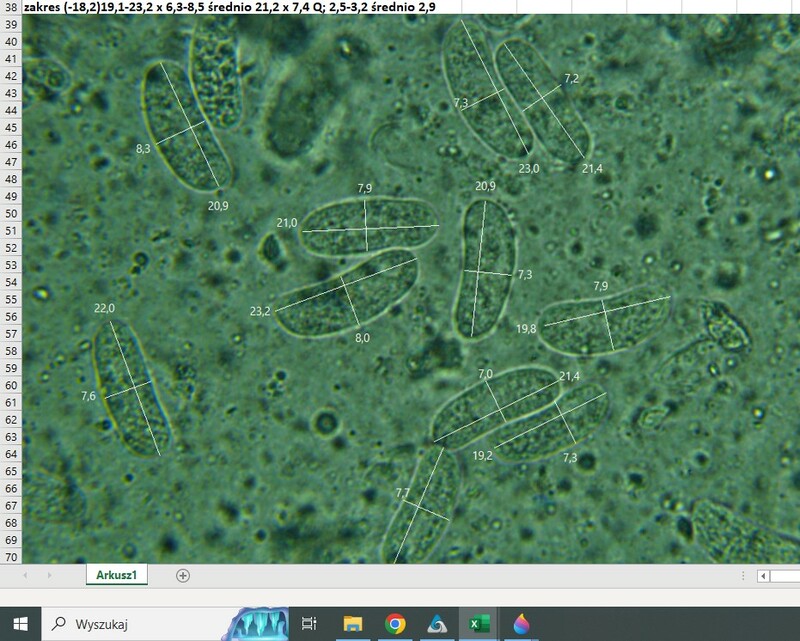Select the row 70 header
800x641 pixels.
tap(11, 557)
